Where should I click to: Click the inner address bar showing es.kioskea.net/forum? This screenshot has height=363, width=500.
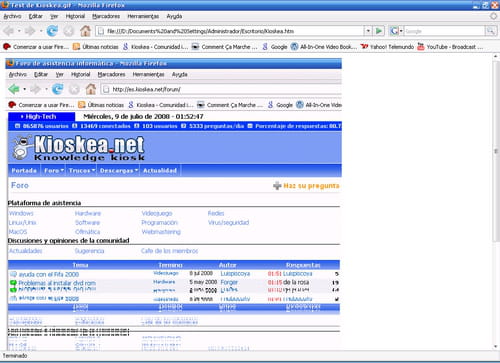pyautogui.click(x=221, y=89)
